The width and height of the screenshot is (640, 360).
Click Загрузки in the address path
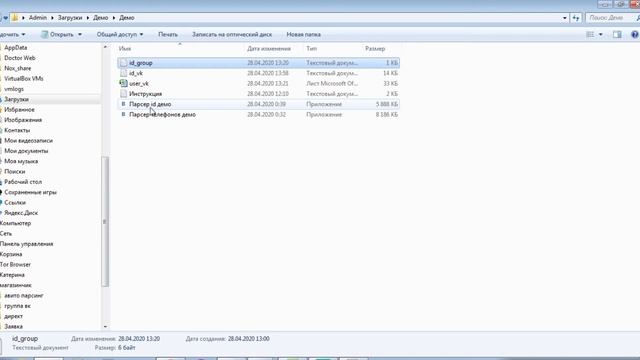[x=70, y=18]
